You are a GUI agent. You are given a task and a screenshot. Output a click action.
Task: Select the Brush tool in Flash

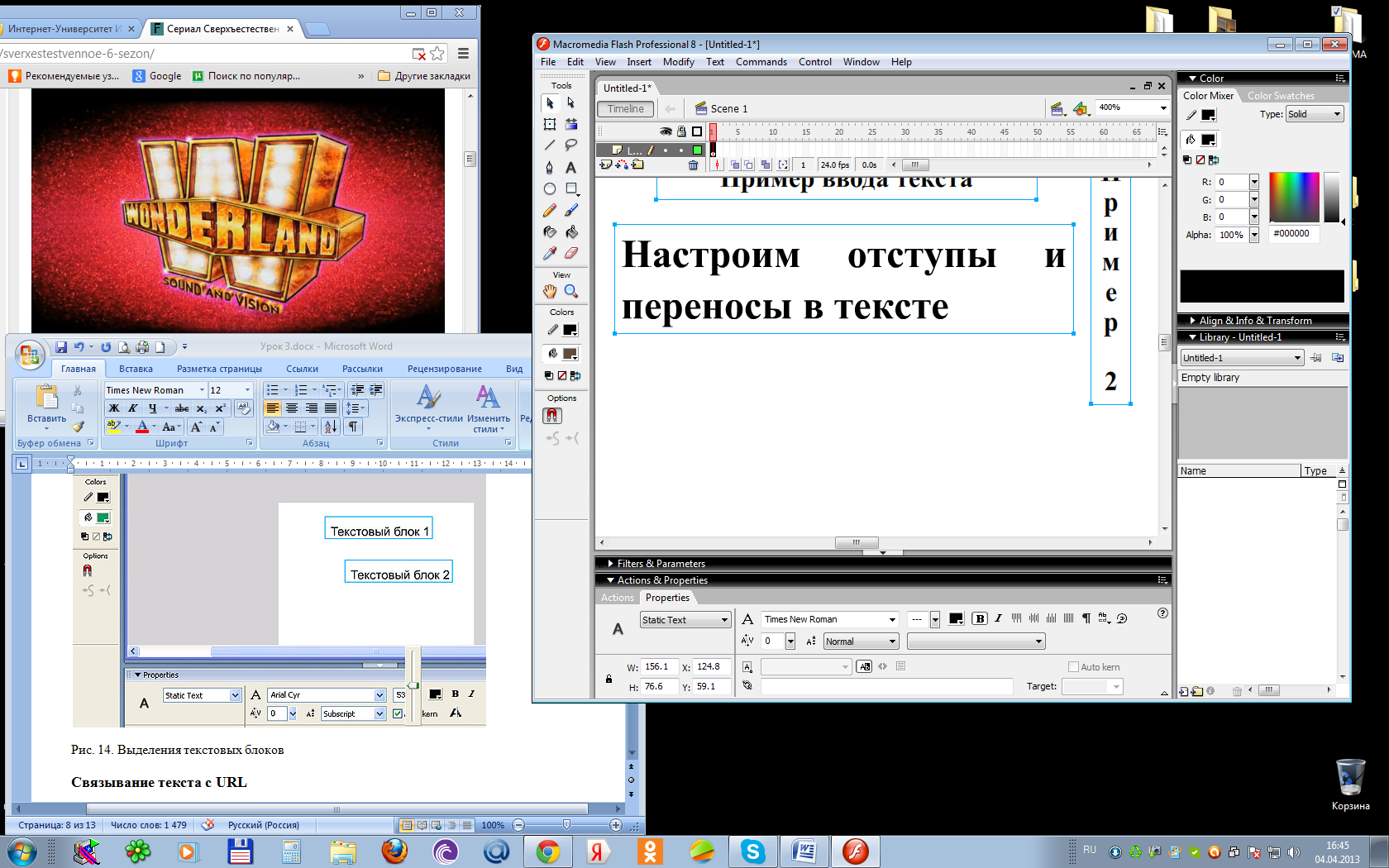tap(571, 210)
